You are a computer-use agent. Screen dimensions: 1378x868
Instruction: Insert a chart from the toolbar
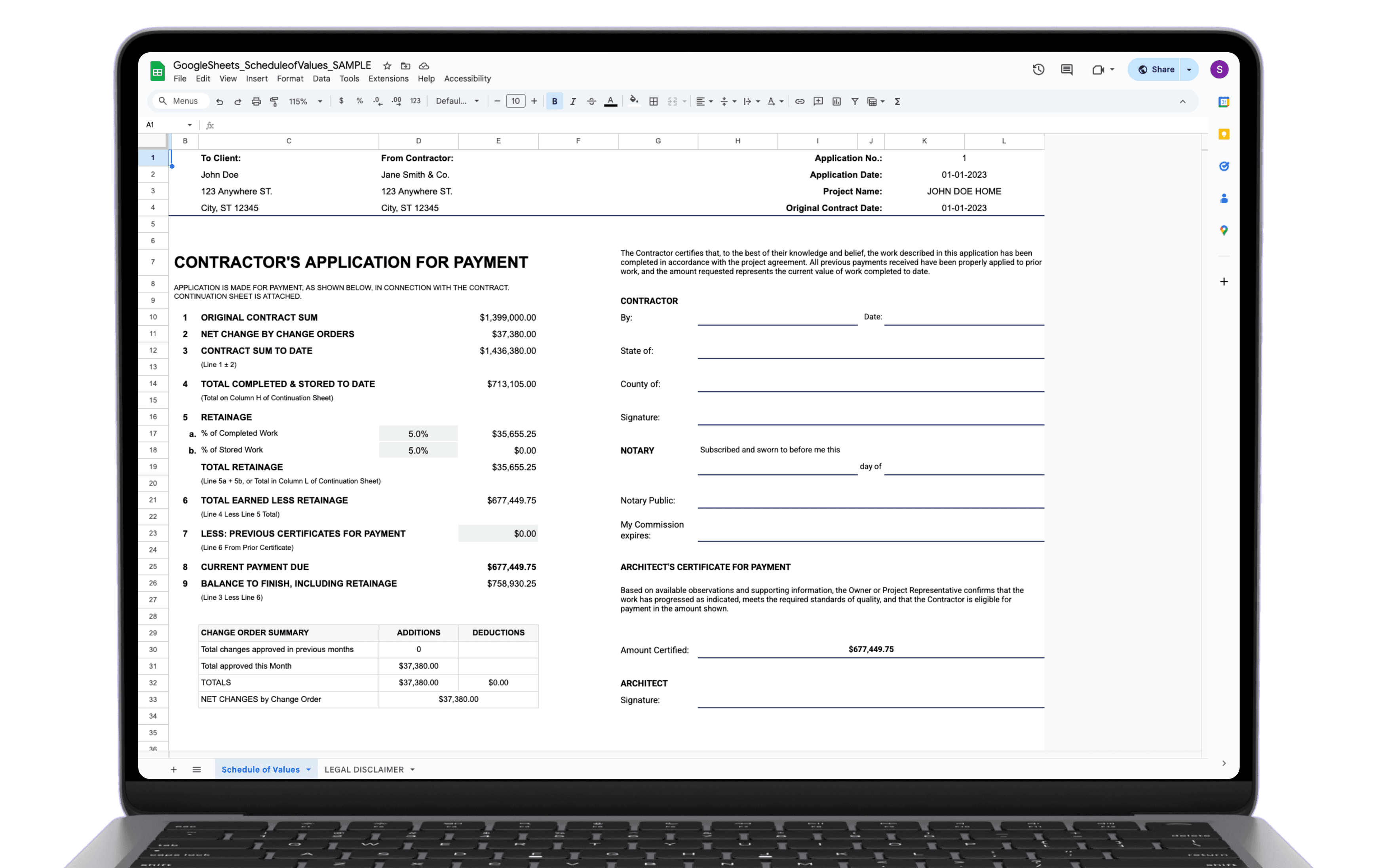(836, 101)
